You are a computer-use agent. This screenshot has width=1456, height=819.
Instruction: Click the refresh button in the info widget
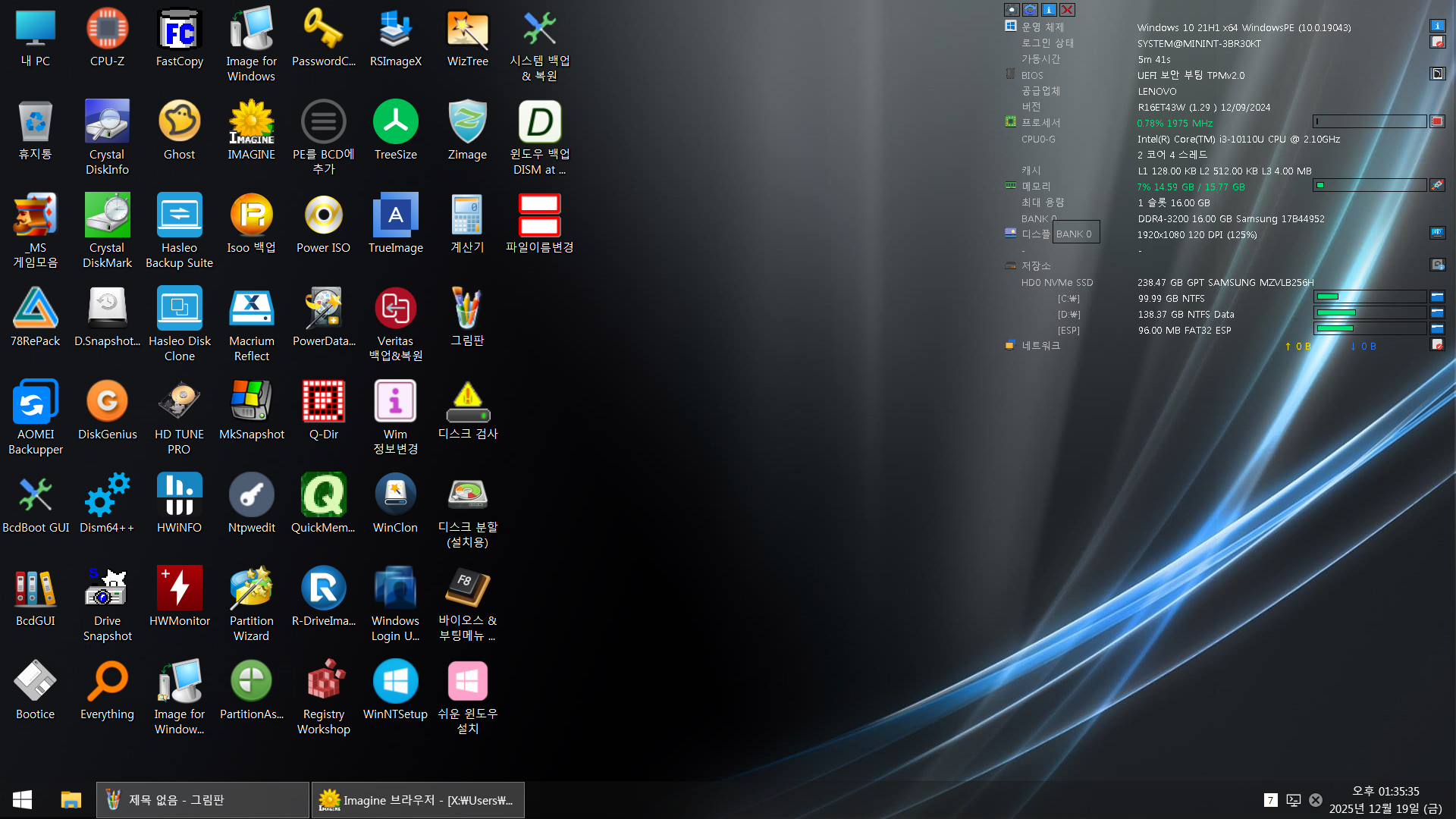click(1030, 10)
